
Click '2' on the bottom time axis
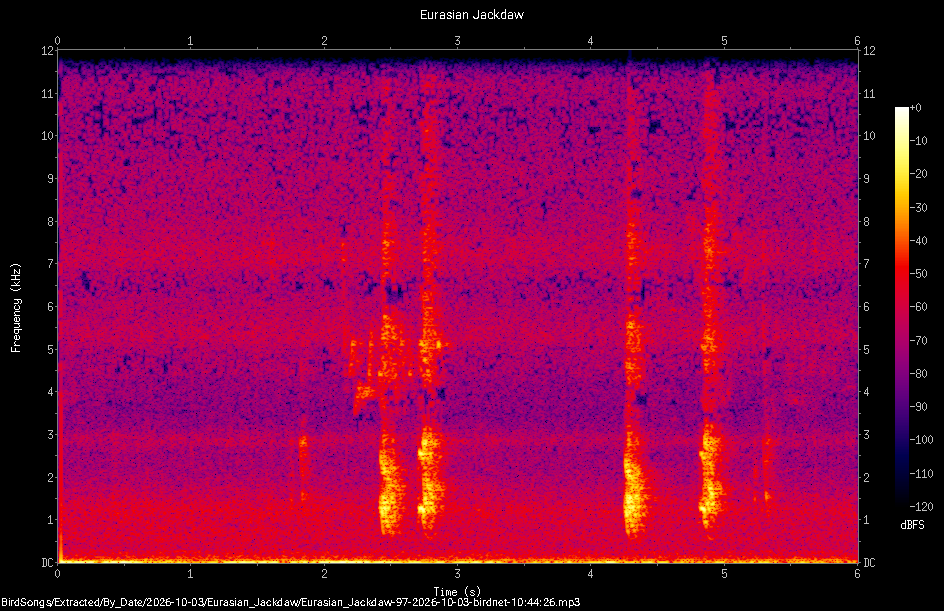point(324,574)
